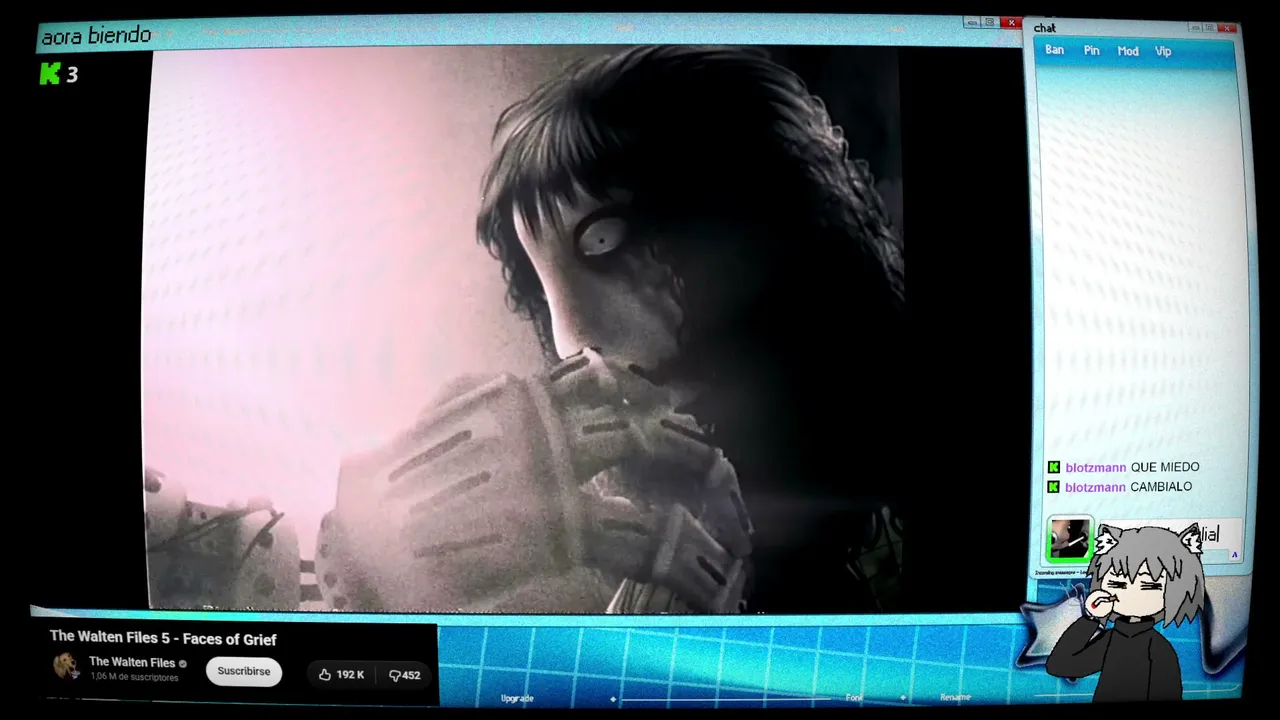Click the small letter icon in chat input corner
This screenshot has height=720, width=1280.
click(x=1235, y=555)
